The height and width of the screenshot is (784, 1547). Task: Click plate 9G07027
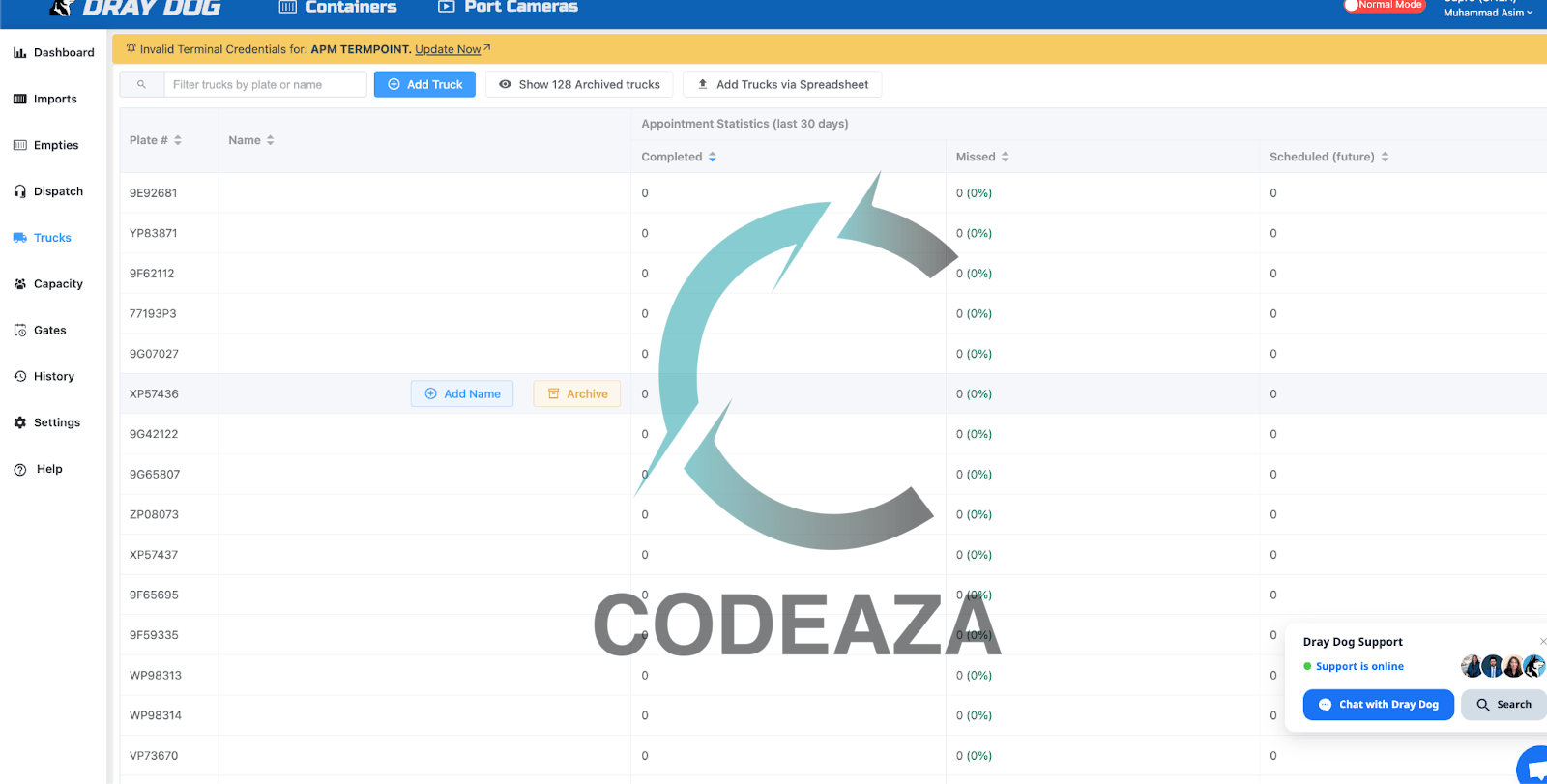click(154, 354)
